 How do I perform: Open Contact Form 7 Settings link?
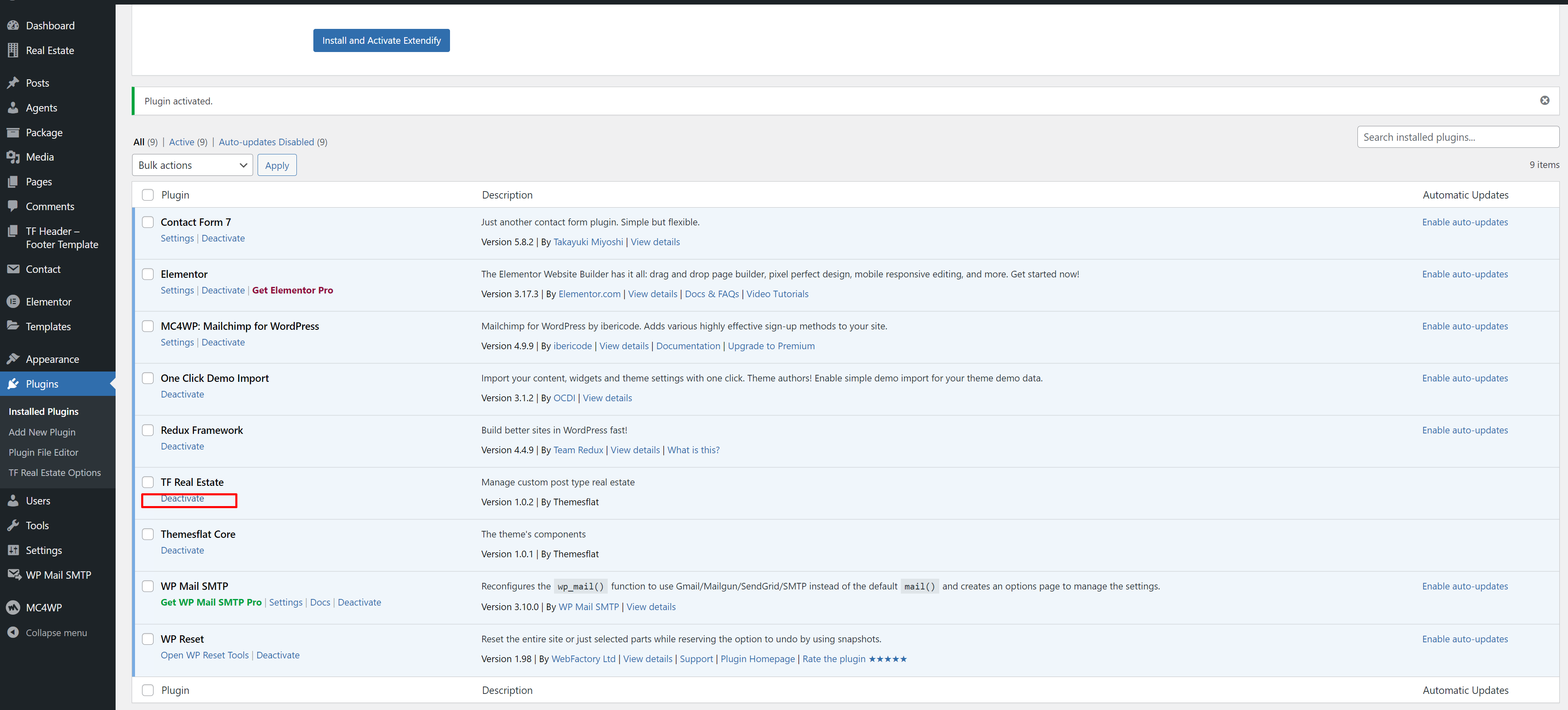177,239
